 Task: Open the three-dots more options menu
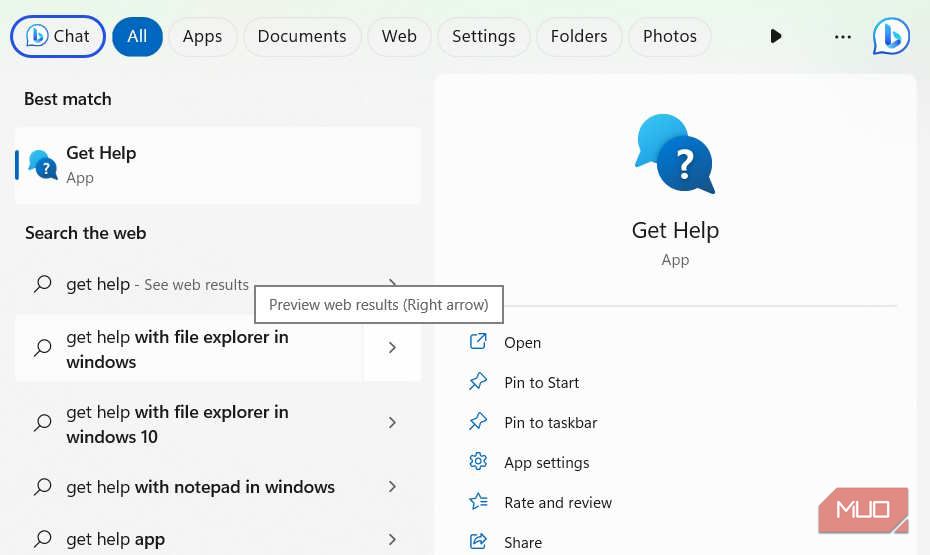(x=843, y=37)
